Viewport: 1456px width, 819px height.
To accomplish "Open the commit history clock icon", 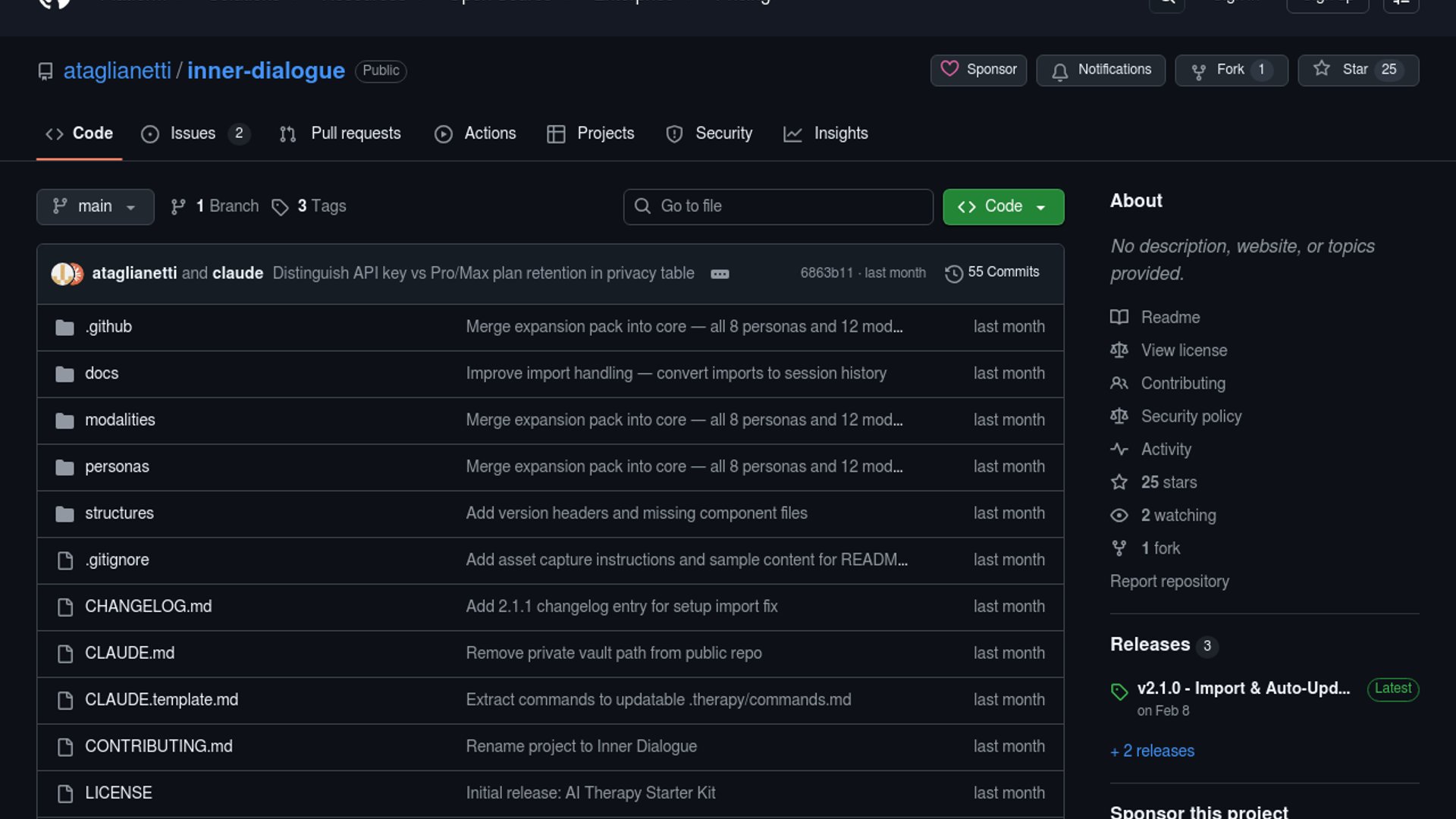I will point(953,273).
